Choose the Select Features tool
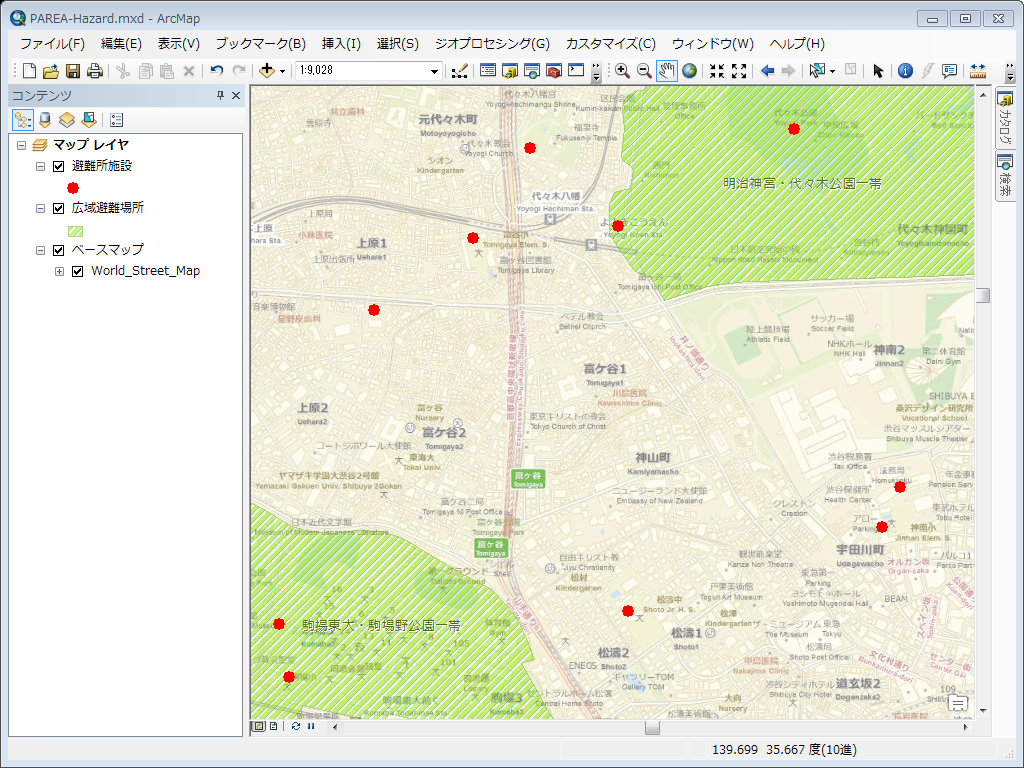The height and width of the screenshot is (768, 1024). (x=816, y=71)
